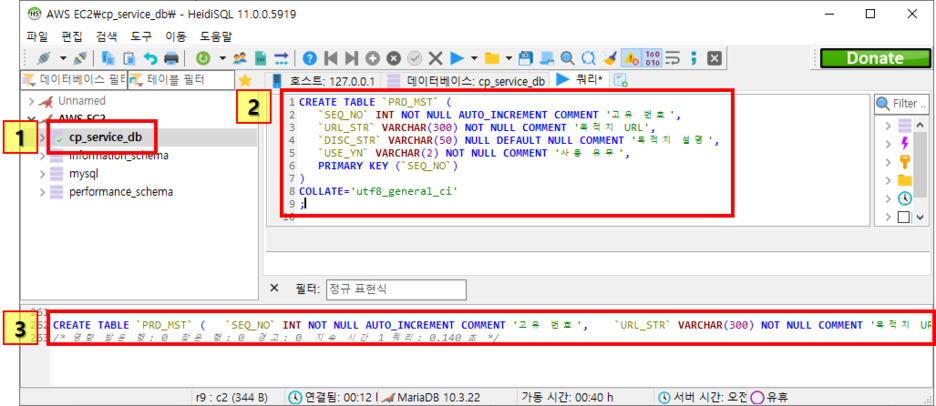Expand the Unnamed session node

[x=31, y=101]
